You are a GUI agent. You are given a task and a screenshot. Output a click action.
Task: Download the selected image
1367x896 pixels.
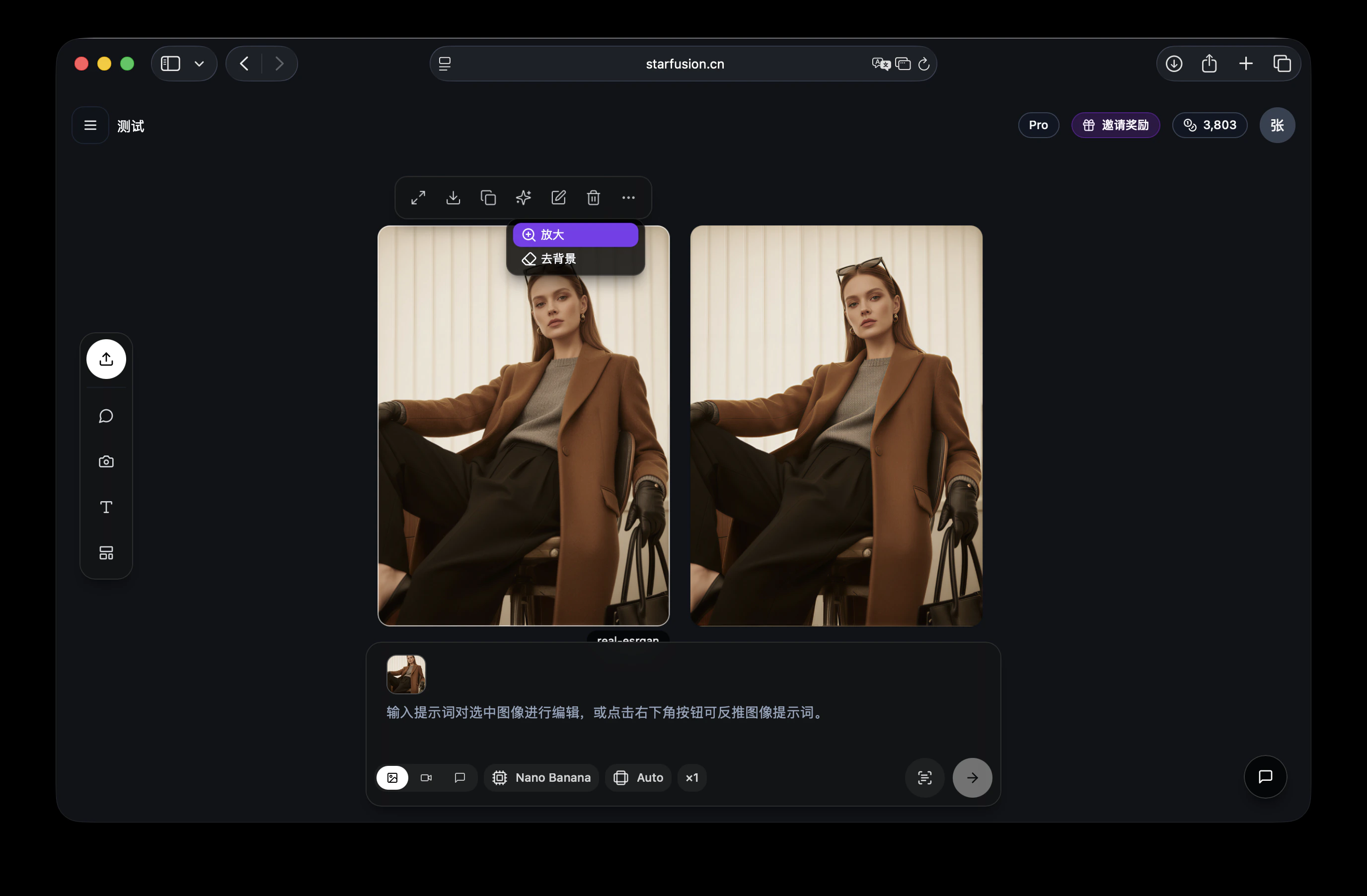(453, 198)
